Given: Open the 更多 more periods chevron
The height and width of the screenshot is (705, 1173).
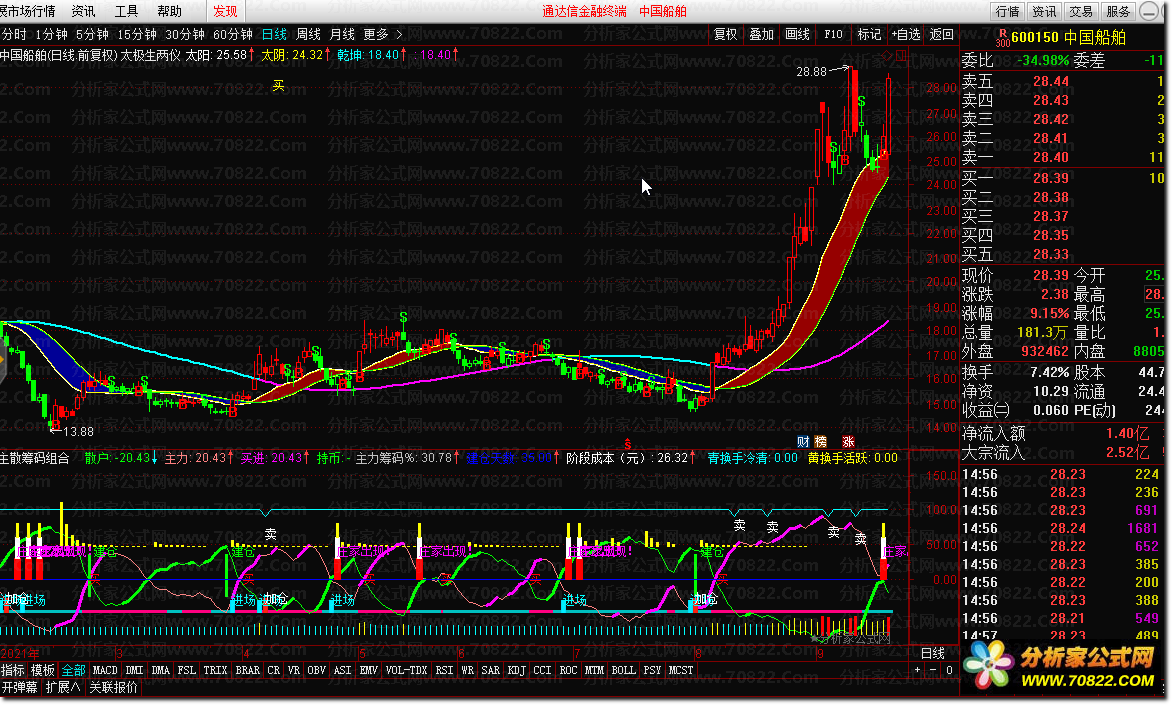Looking at the screenshot, I should point(399,34).
